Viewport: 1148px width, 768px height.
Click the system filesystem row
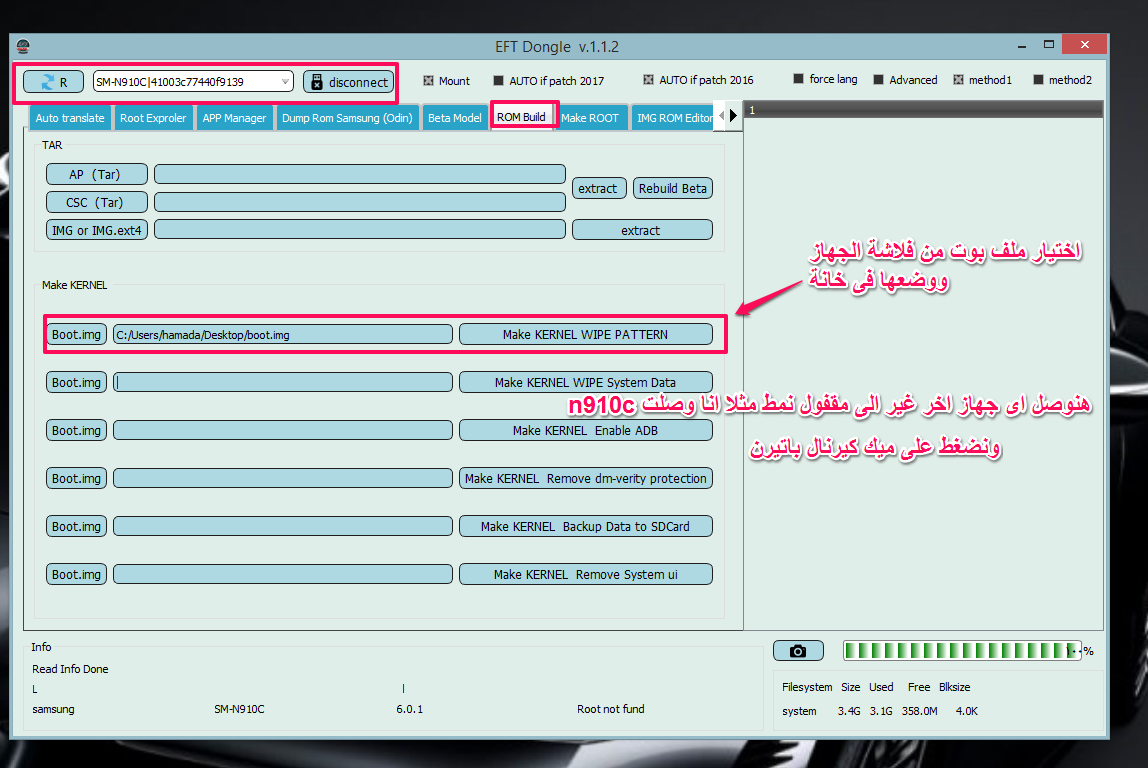click(x=880, y=711)
